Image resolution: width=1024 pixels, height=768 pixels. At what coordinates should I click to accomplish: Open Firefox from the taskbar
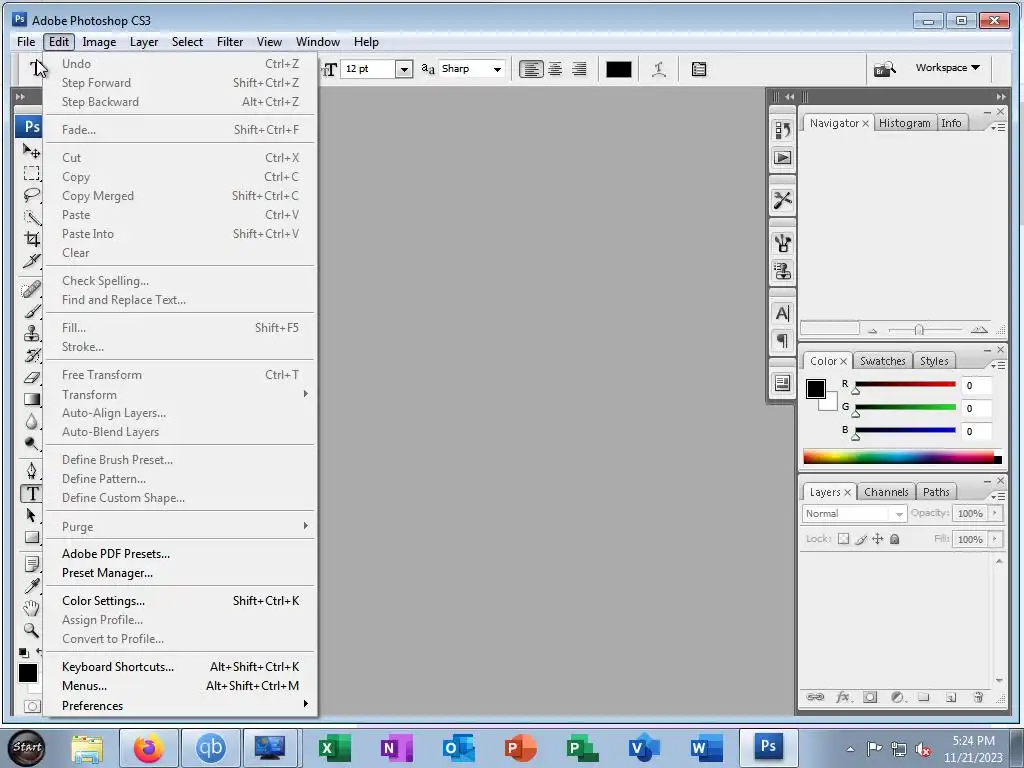[149, 748]
